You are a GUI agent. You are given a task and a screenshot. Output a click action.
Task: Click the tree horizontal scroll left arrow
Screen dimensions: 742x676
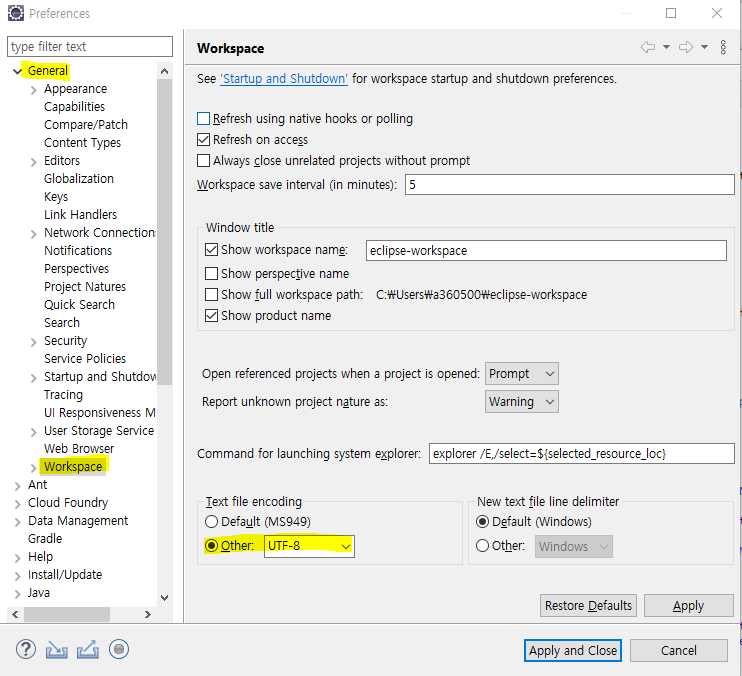click(15, 615)
